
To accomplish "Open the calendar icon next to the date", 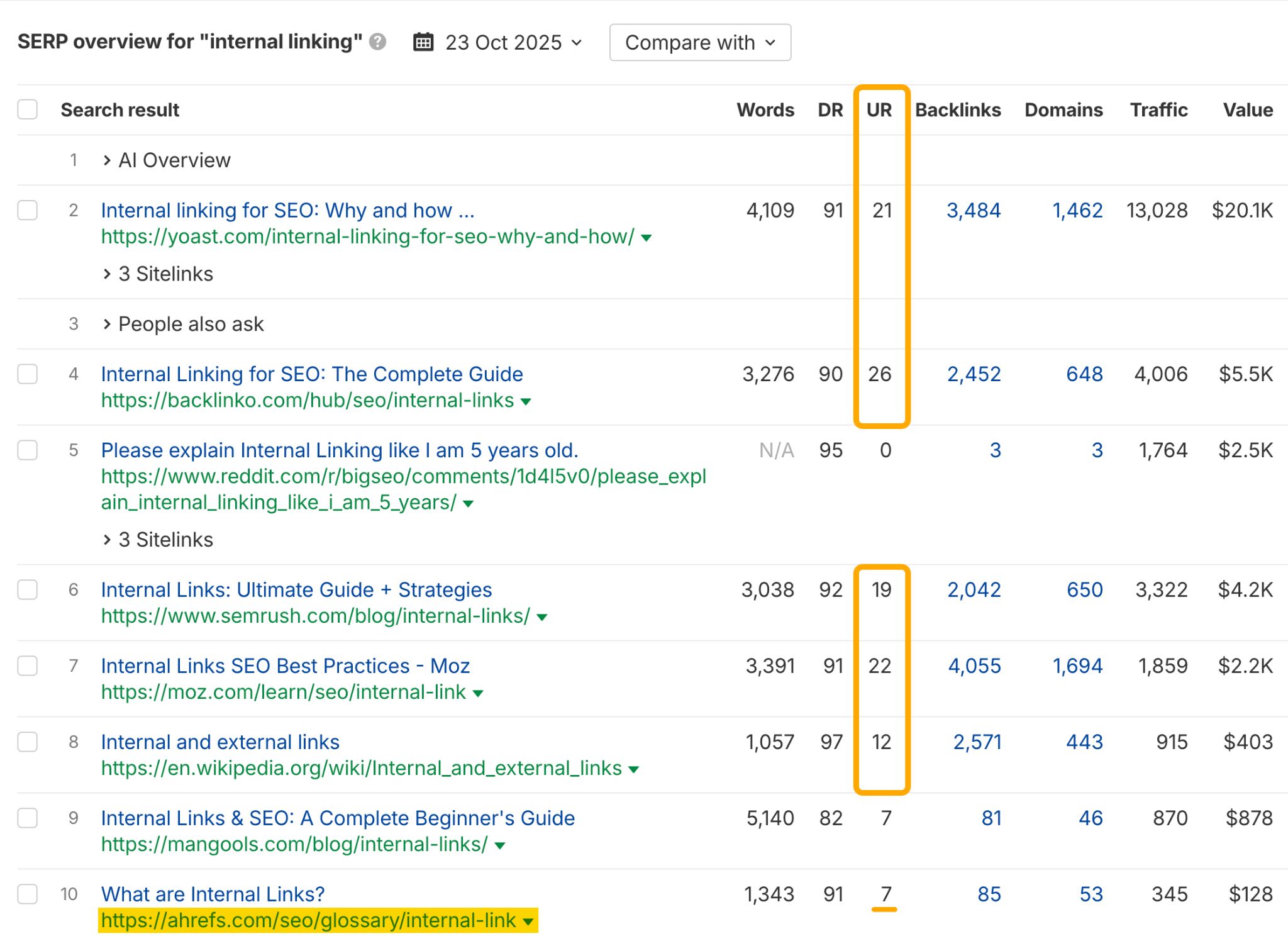I will pyautogui.click(x=423, y=42).
